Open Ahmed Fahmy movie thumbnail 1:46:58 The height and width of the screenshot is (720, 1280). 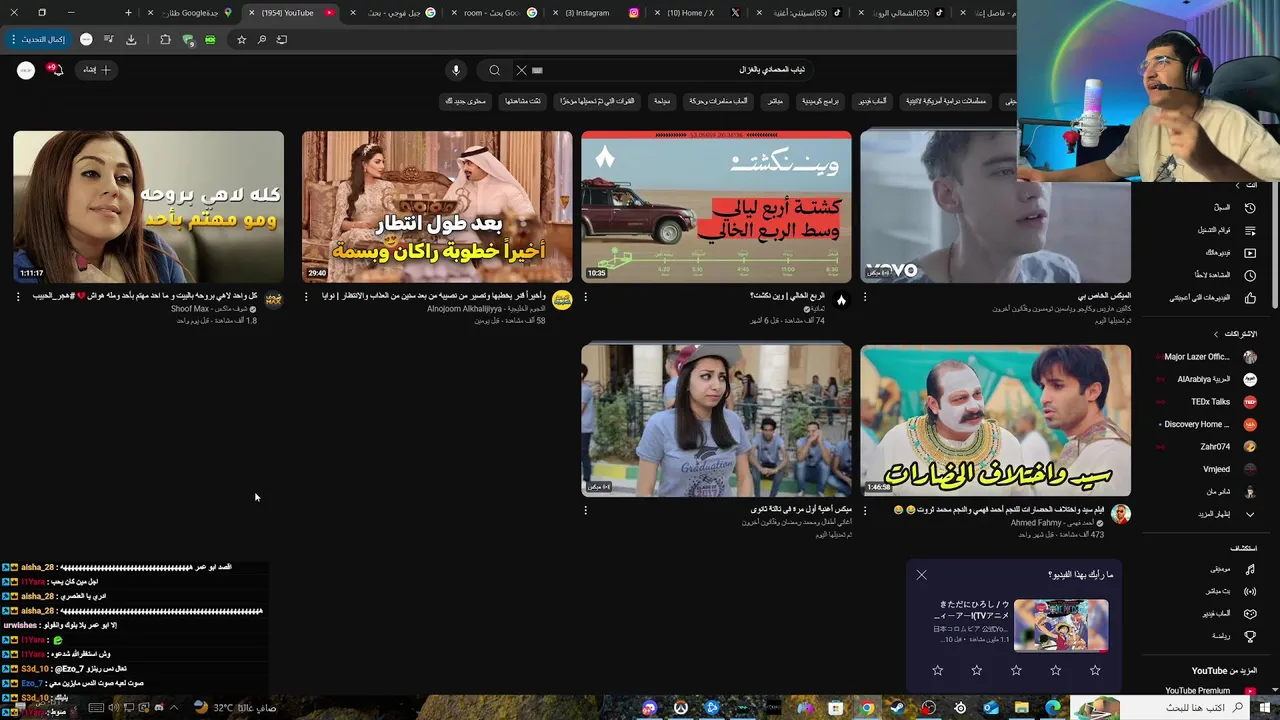pyautogui.click(x=995, y=421)
